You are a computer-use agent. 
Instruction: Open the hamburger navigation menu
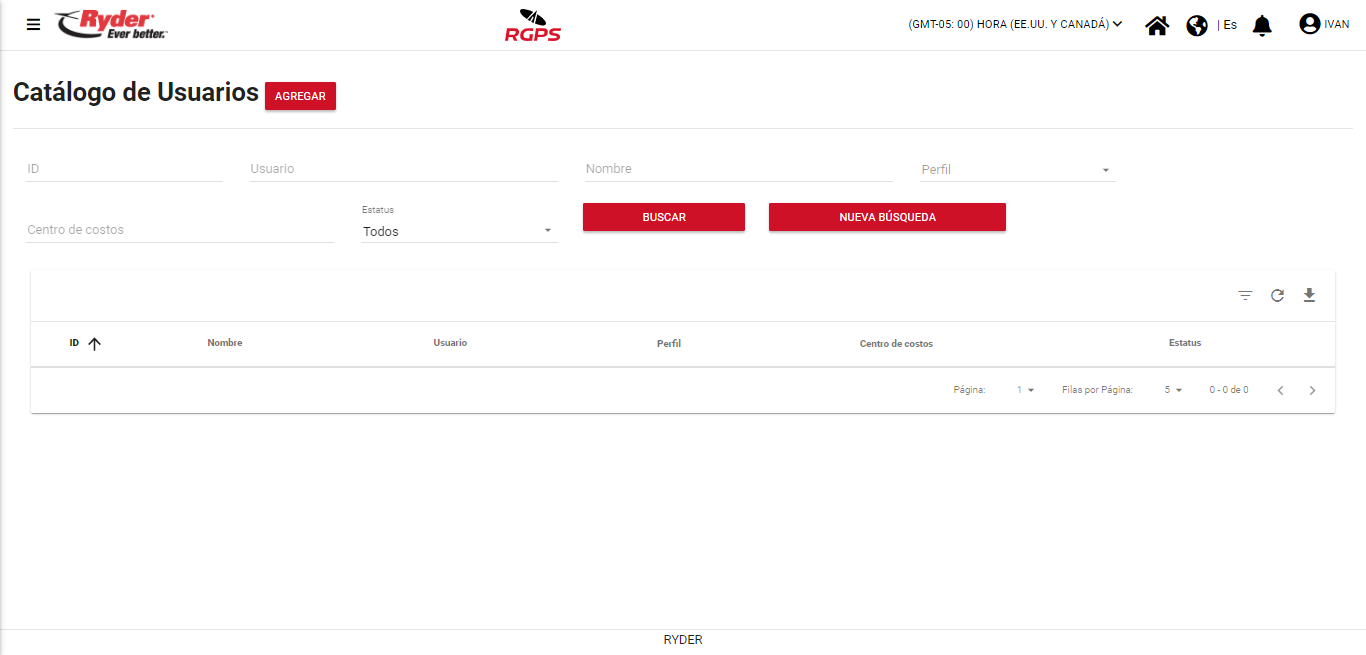(x=34, y=25)
